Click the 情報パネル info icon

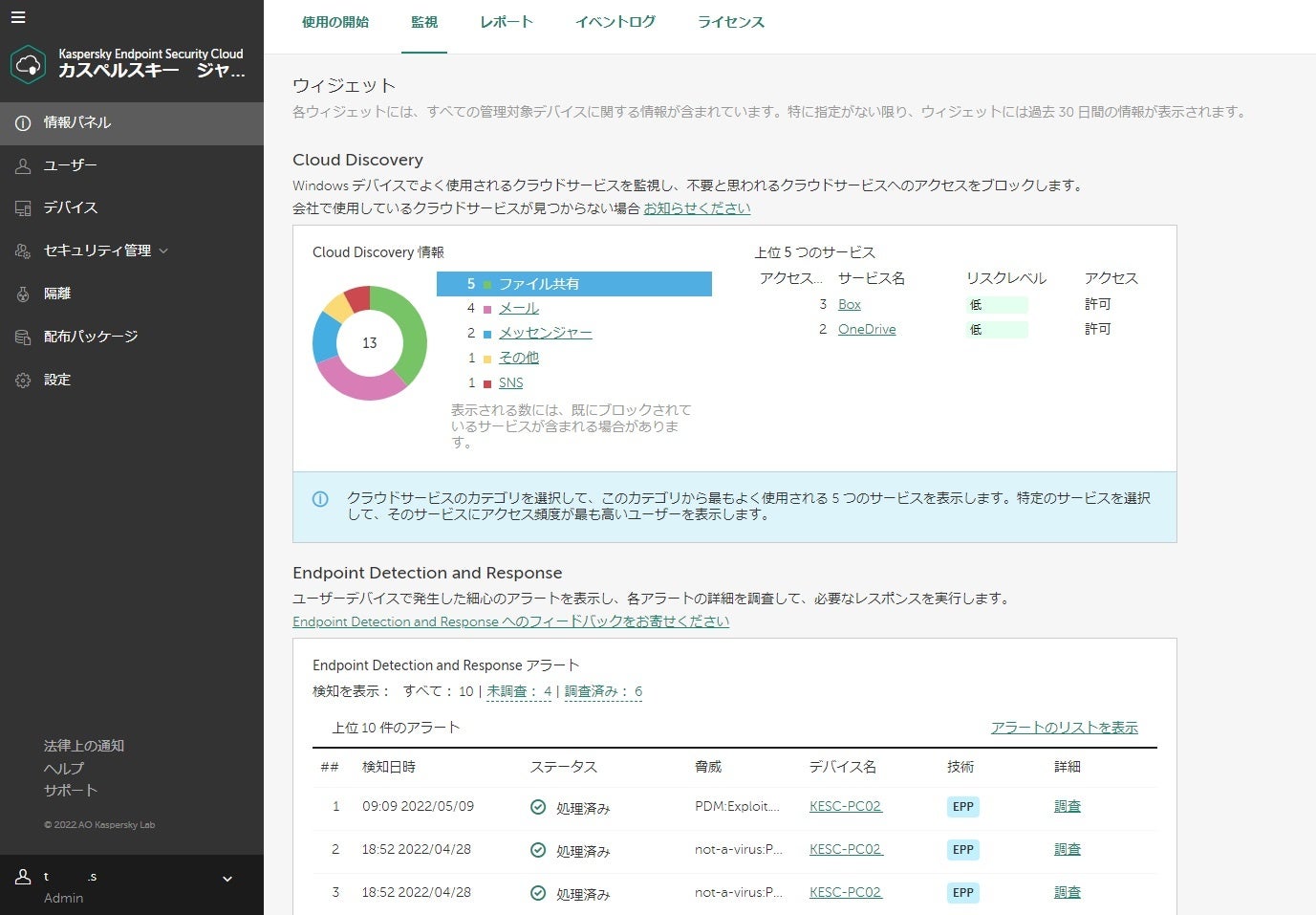(23, 123)
